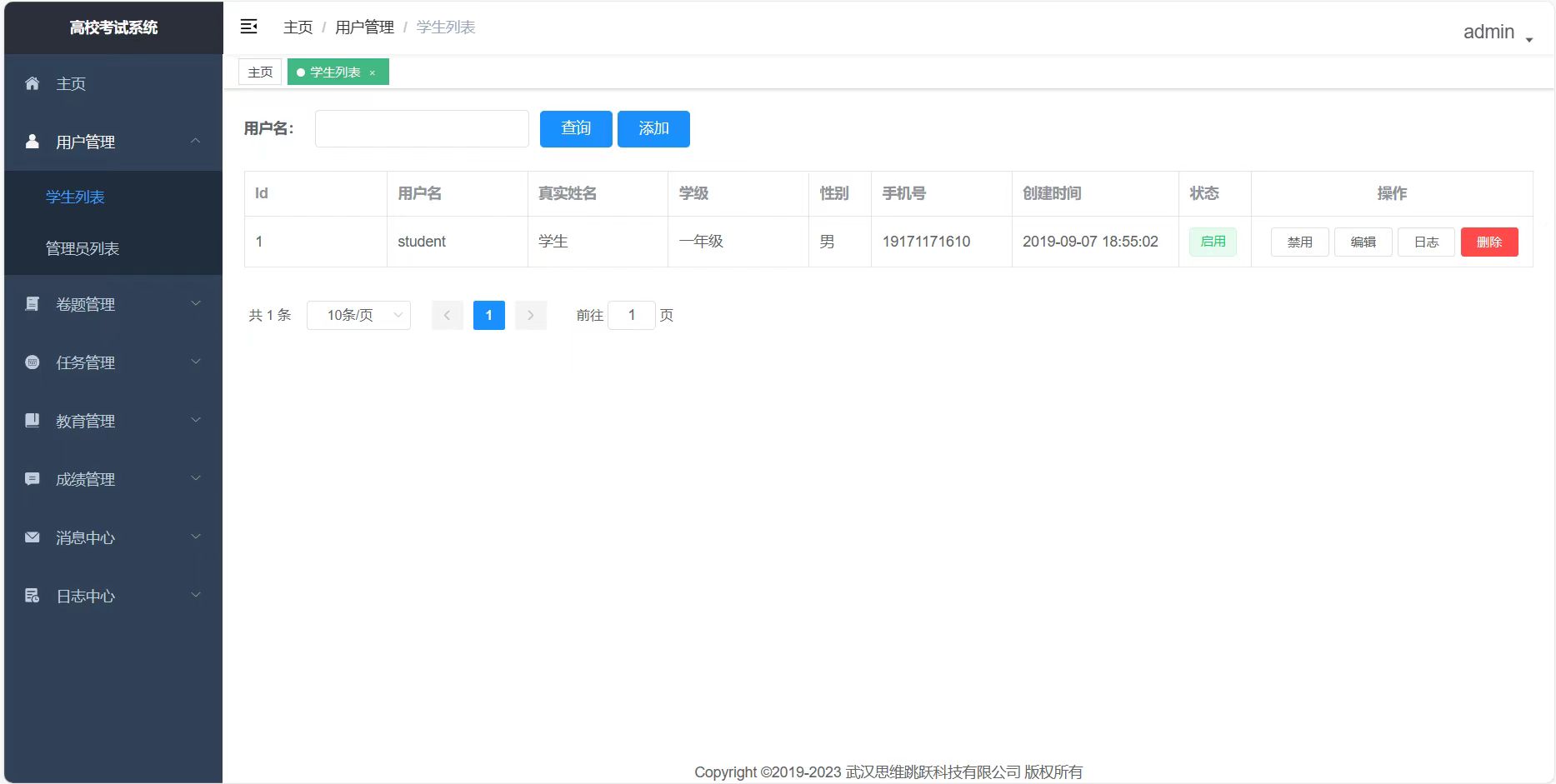Image resolution: width=1556 pixels, height=784 pixels.
Task: Click the log icon beside 日志中心
Action: coord(33,596)
